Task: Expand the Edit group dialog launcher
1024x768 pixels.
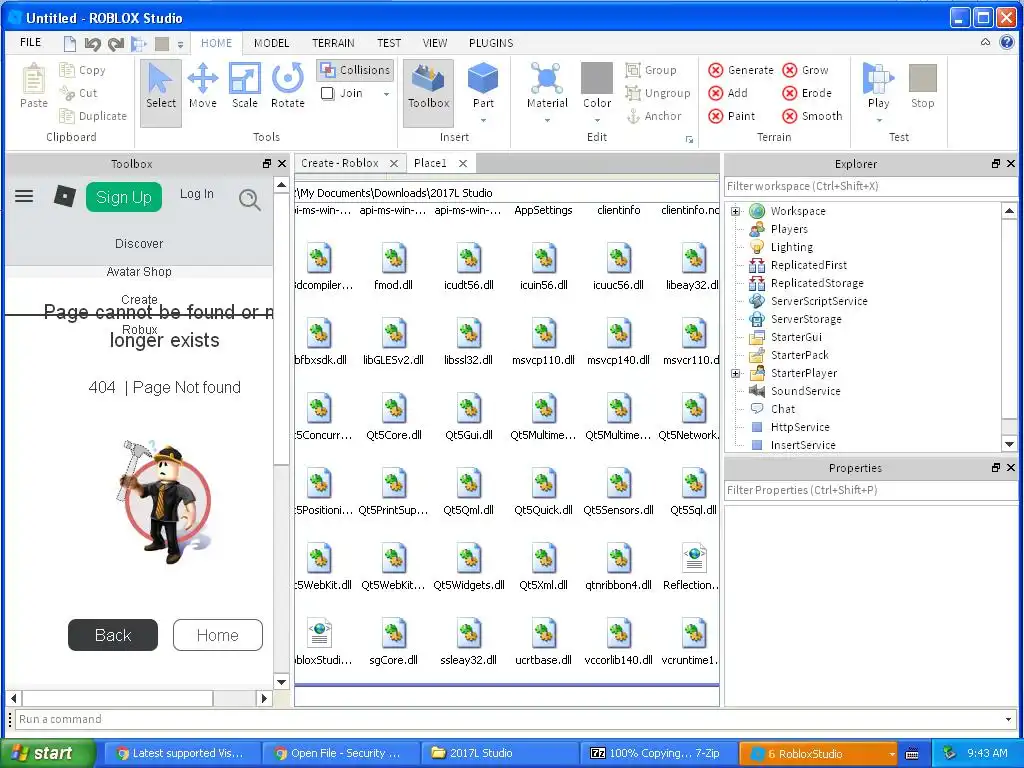Action: [x=689, y=139]
